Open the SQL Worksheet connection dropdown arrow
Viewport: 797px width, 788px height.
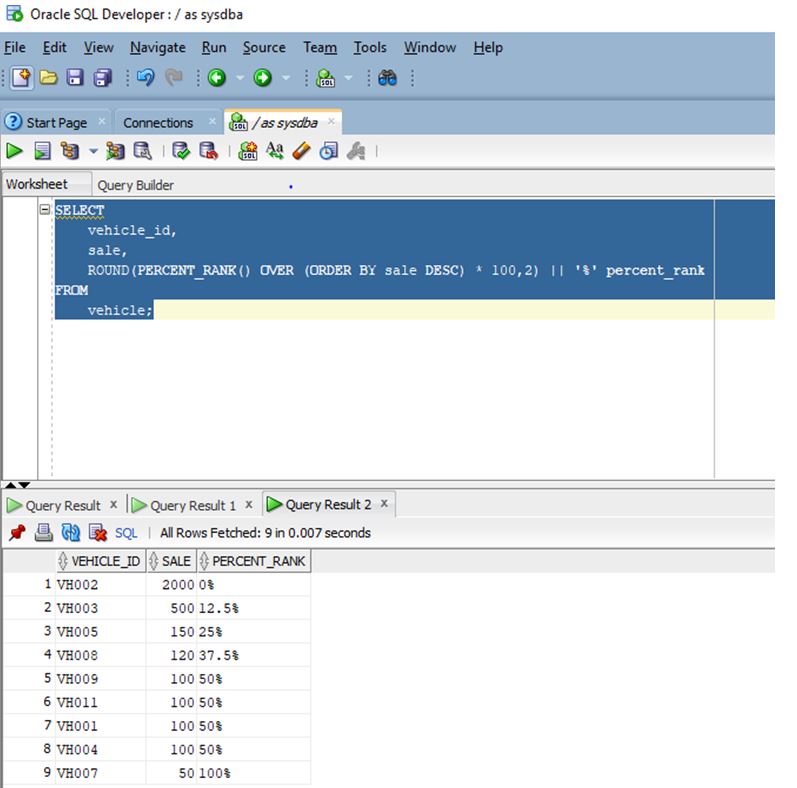coord(348,78)
